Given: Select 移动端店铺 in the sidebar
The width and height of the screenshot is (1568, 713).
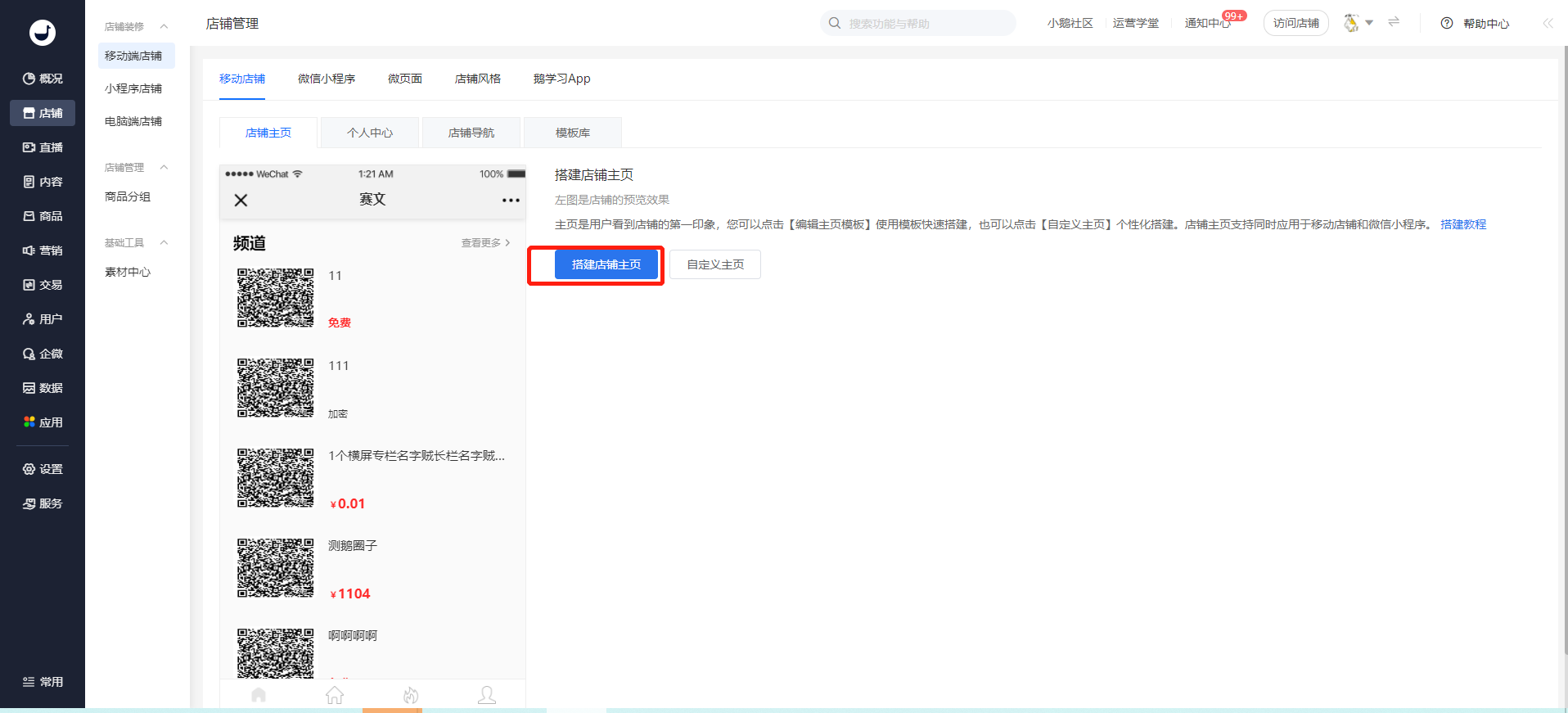Looking at the screenshot, I should [x=137, y=56].
